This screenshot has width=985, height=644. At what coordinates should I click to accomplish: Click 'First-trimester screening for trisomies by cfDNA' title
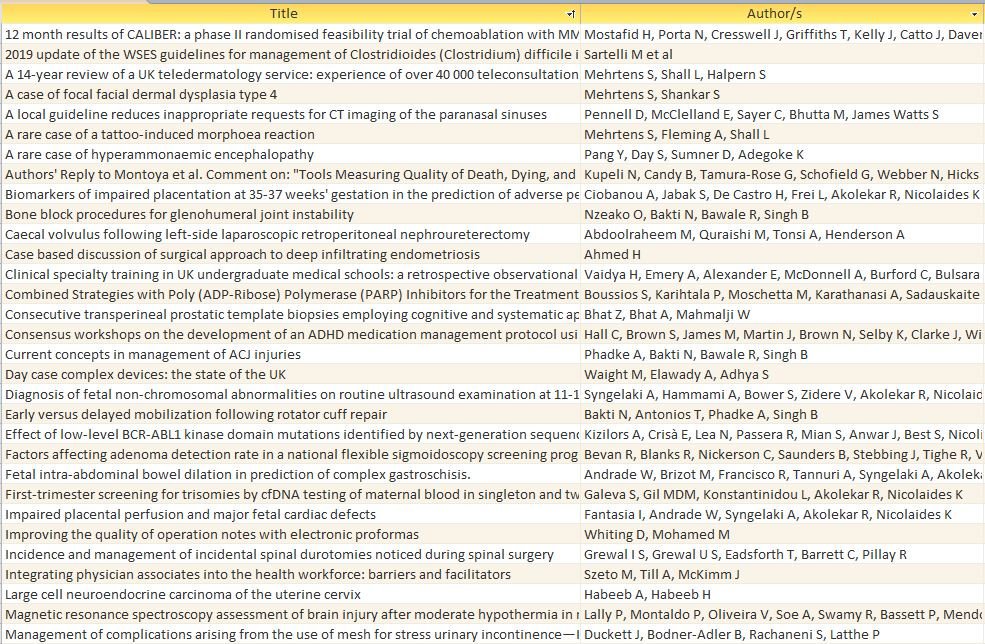point(291,494)
